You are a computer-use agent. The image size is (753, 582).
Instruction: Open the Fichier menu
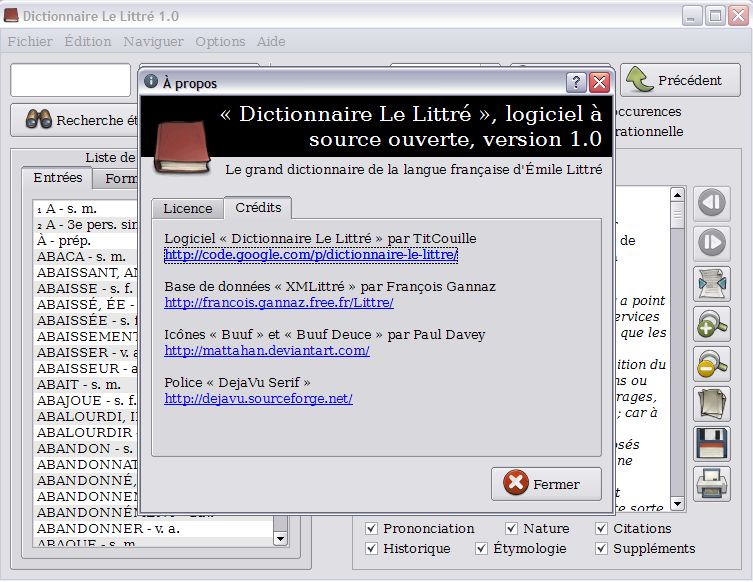(x=30, y=41)
